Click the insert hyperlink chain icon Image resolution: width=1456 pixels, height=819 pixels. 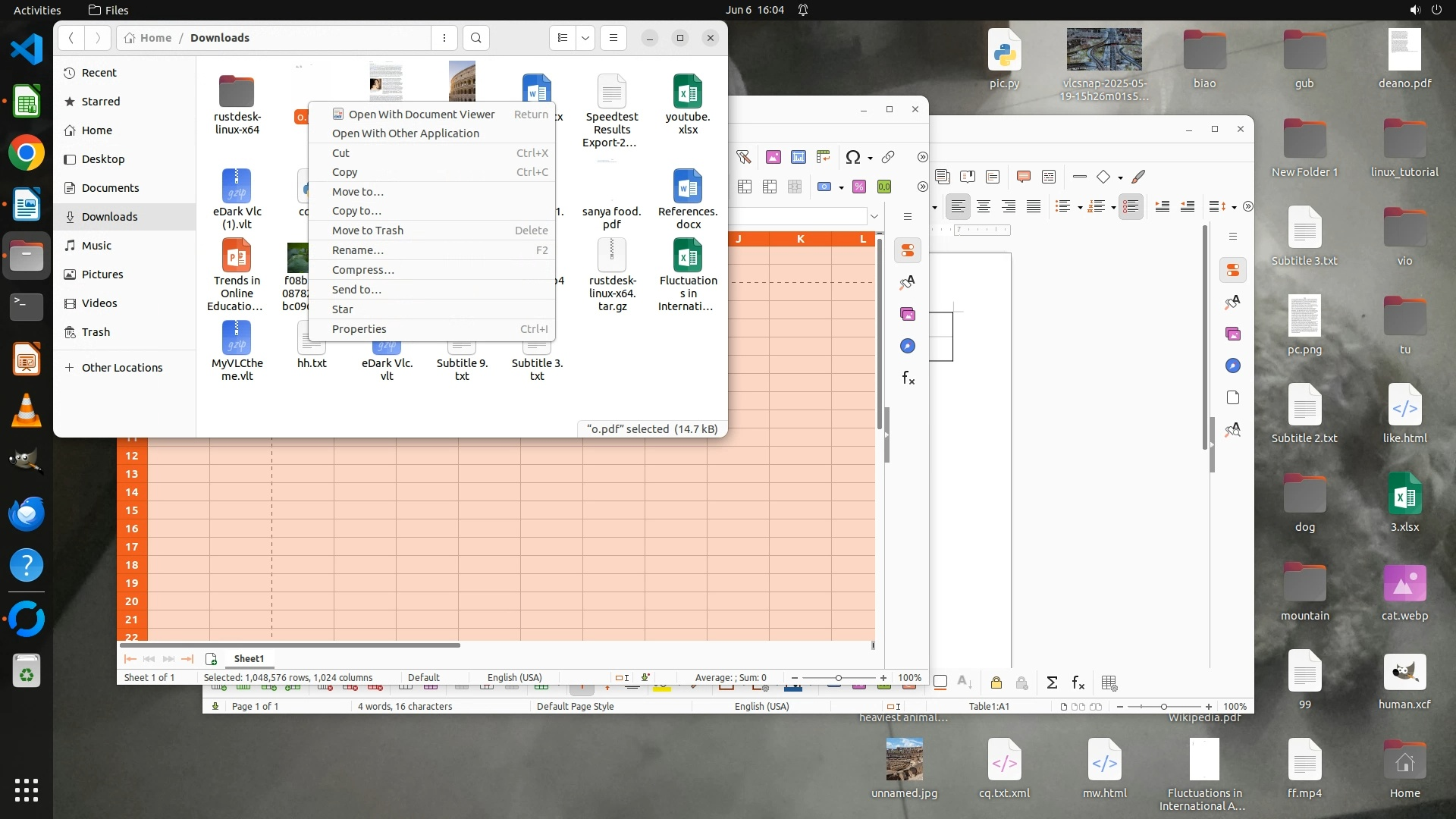pyautogui.click(x=888, y=157)
